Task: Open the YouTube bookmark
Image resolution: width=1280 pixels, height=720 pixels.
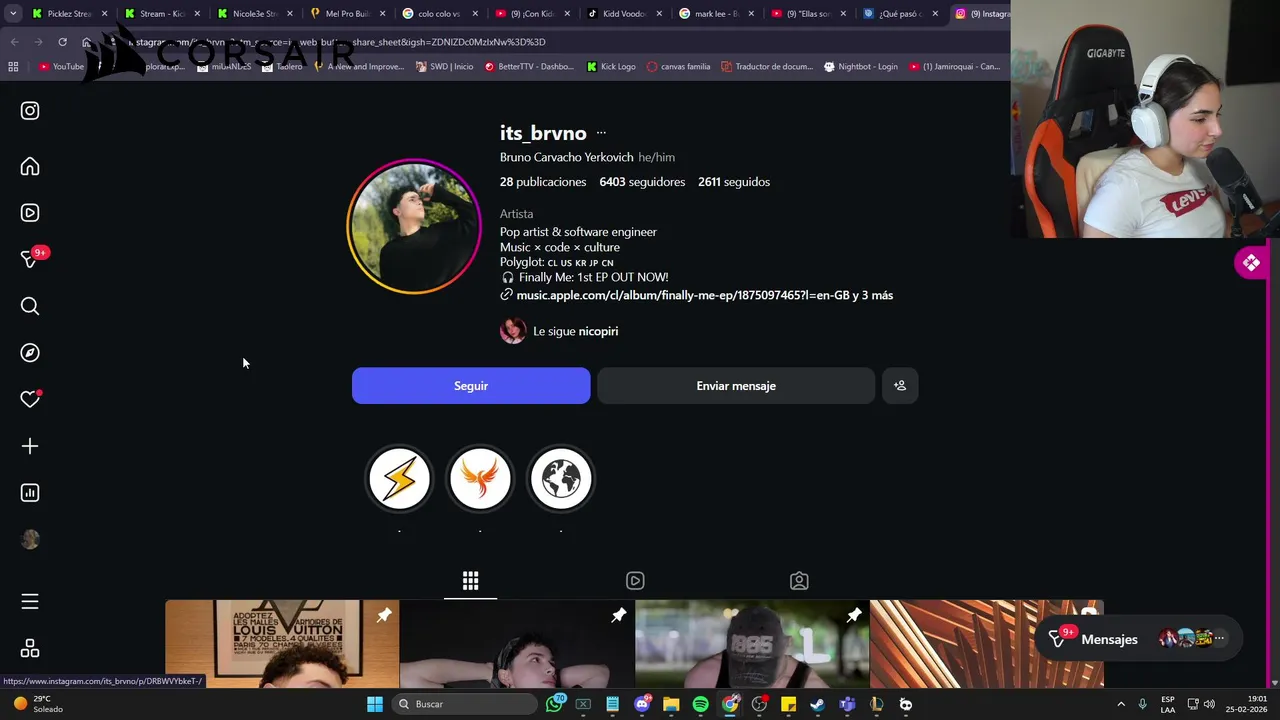Action: 61,67
